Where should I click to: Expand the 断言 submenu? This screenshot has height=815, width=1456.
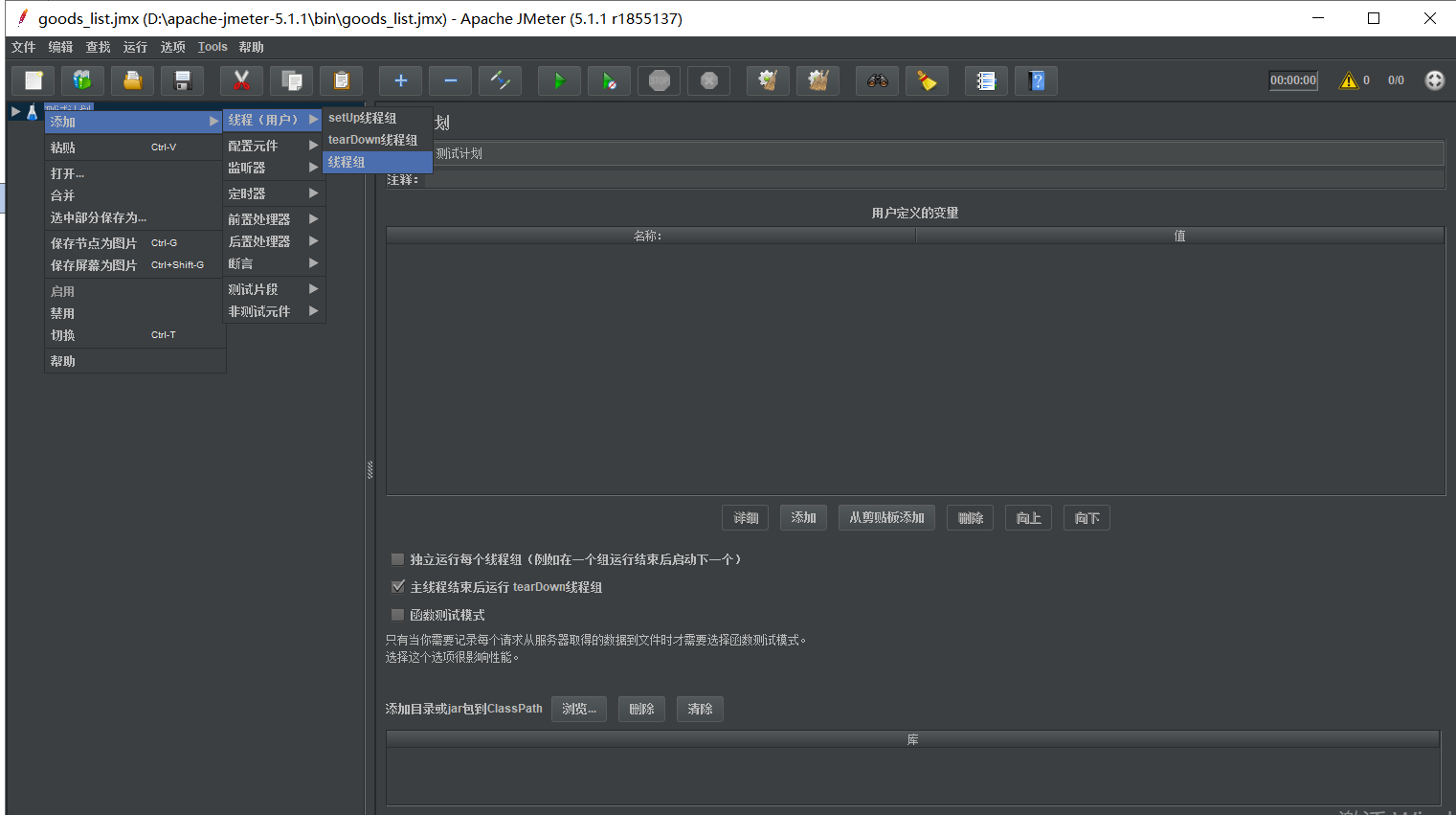click(x=273, y=263)
